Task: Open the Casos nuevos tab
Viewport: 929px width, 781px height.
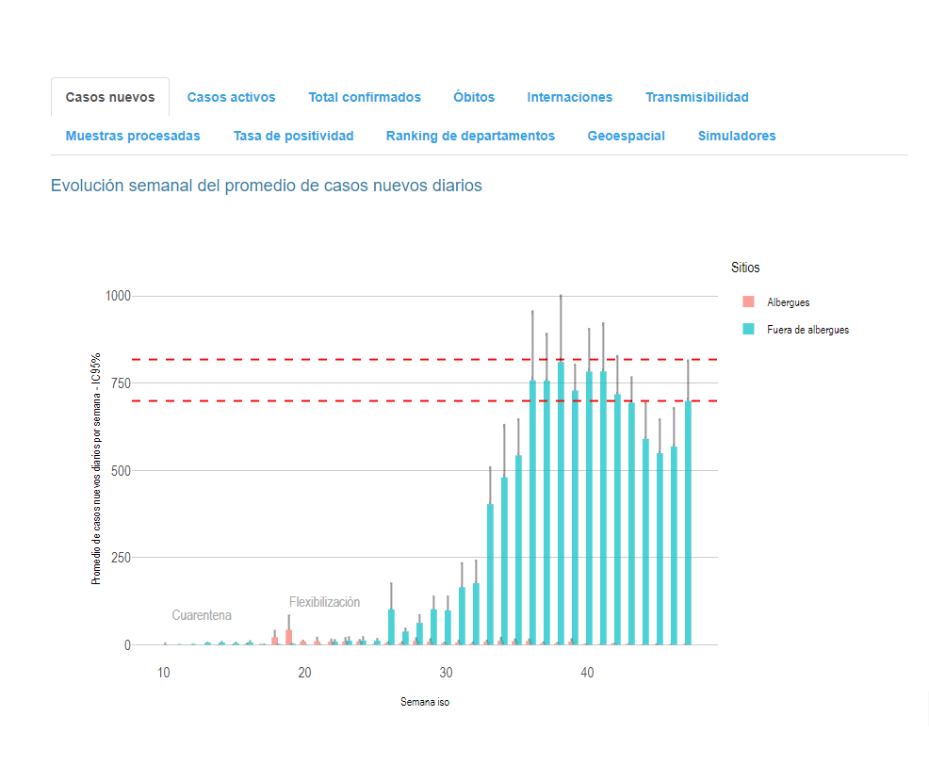Action: (110, 97)
